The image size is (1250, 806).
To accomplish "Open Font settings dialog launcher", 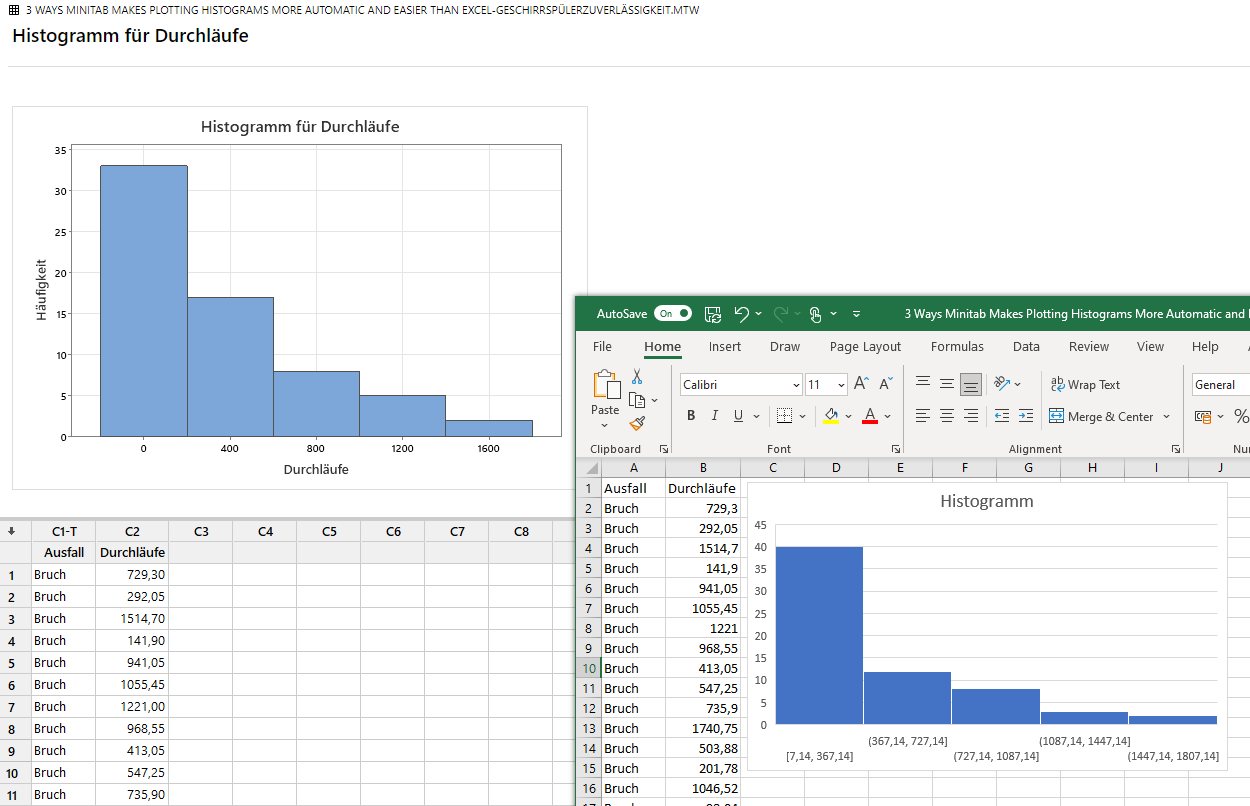I will (895, 449).
